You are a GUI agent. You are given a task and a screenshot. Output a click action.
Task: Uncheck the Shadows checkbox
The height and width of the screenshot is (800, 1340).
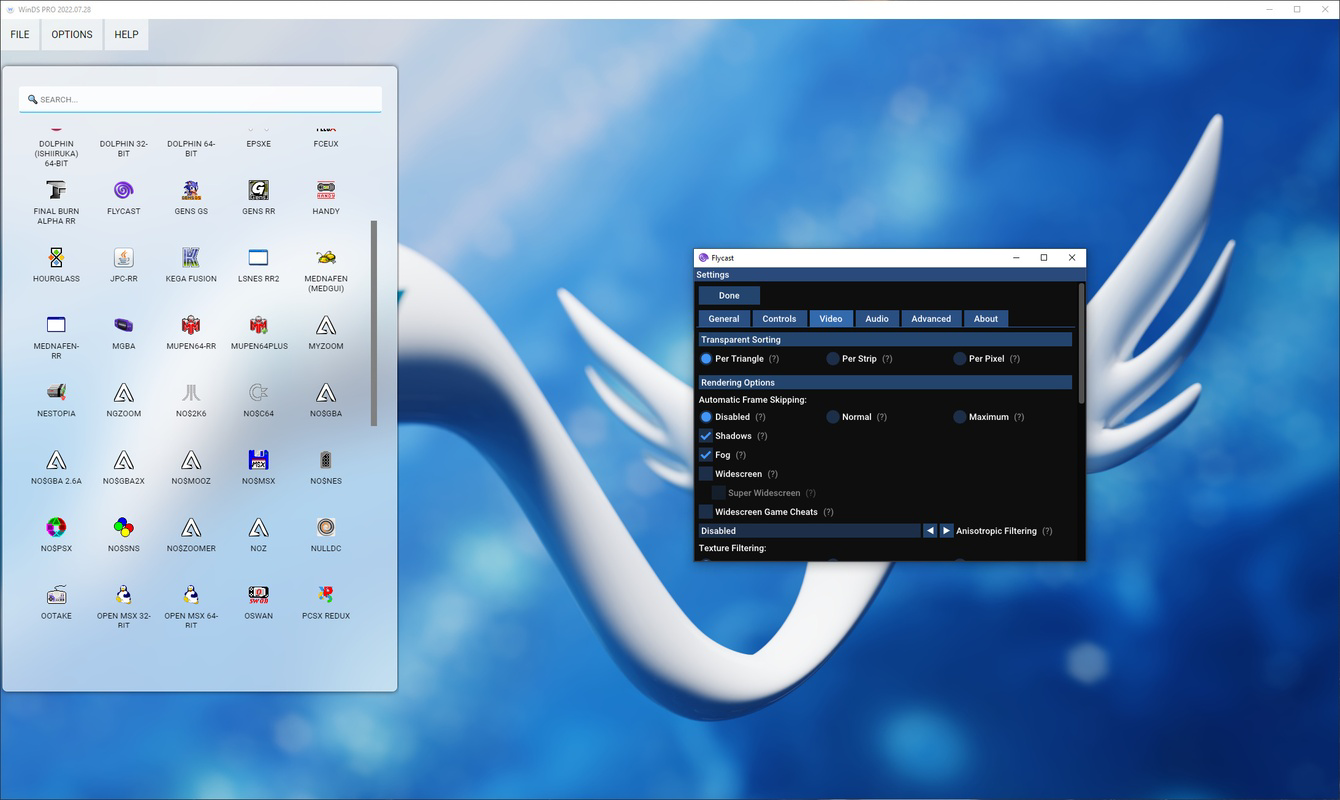coord(706,436)
